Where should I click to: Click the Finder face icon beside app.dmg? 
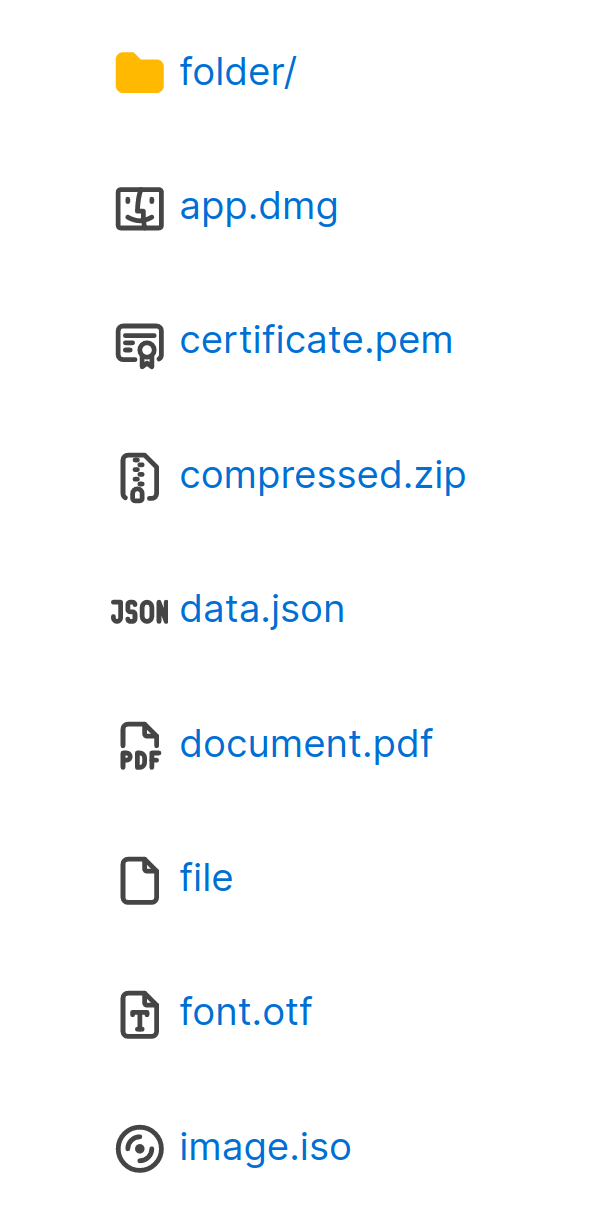140,208
